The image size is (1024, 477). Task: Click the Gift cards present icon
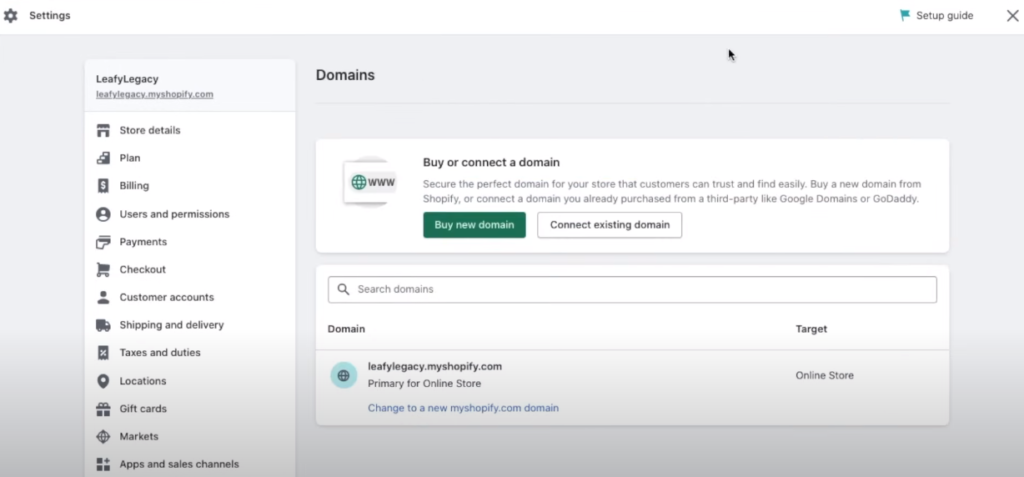(x=103, y=409)
